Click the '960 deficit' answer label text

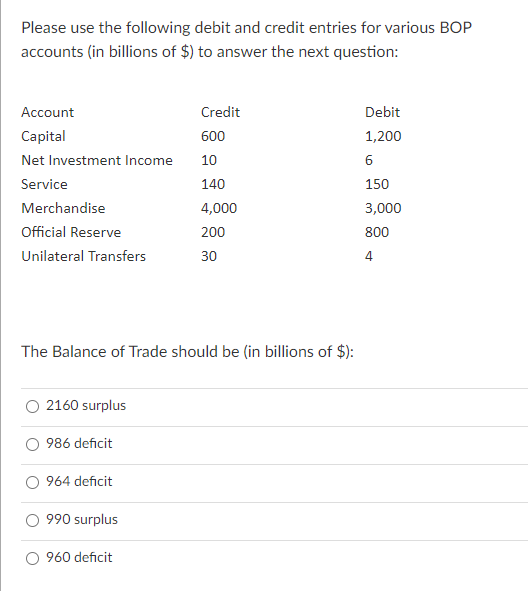pyautogui.click(x=79, y=557)
